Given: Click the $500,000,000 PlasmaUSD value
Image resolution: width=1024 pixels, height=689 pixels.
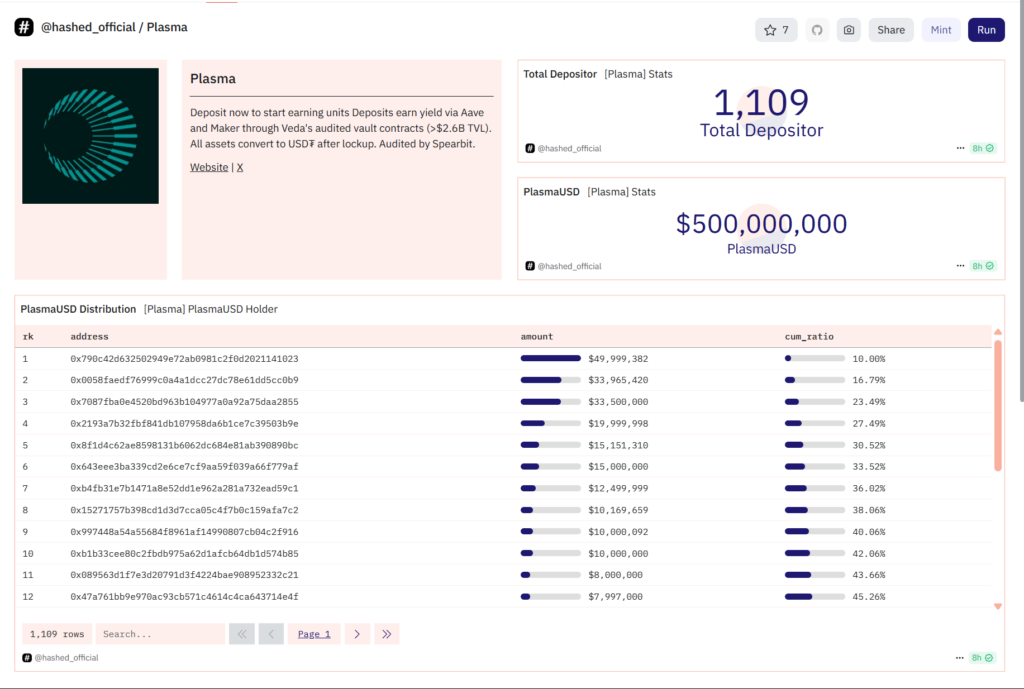Looking at the screenshot, I should (761, 224).
